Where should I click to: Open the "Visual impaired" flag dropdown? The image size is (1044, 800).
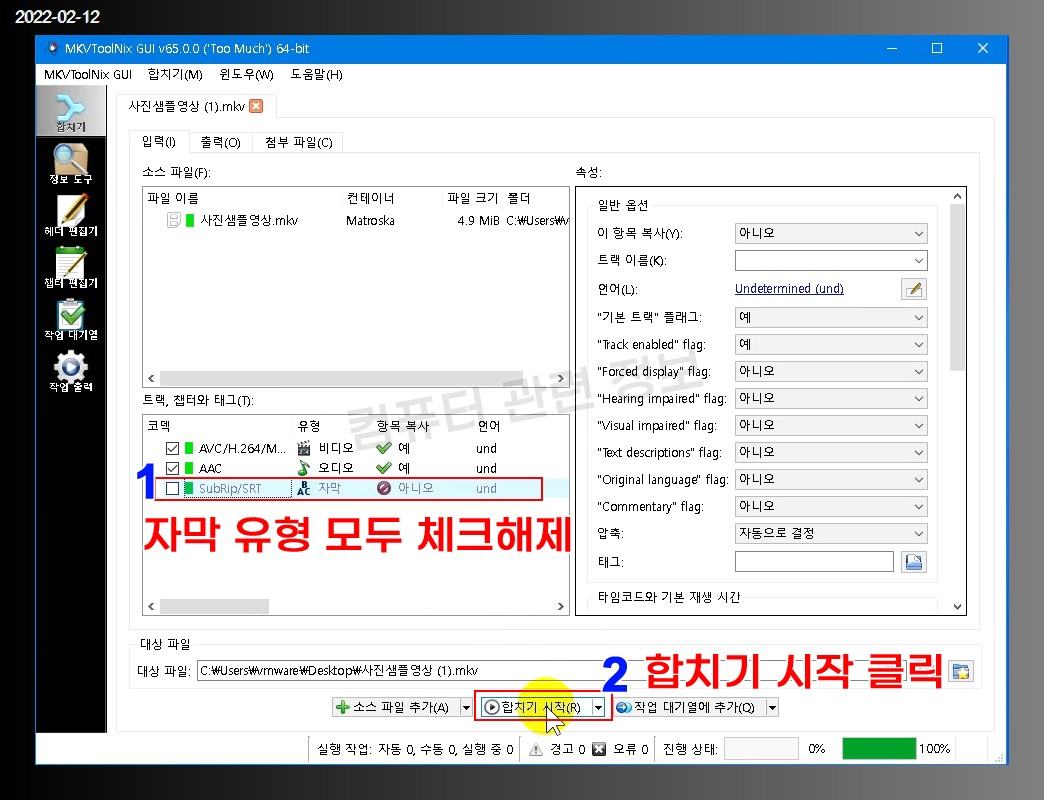point(831,425)
